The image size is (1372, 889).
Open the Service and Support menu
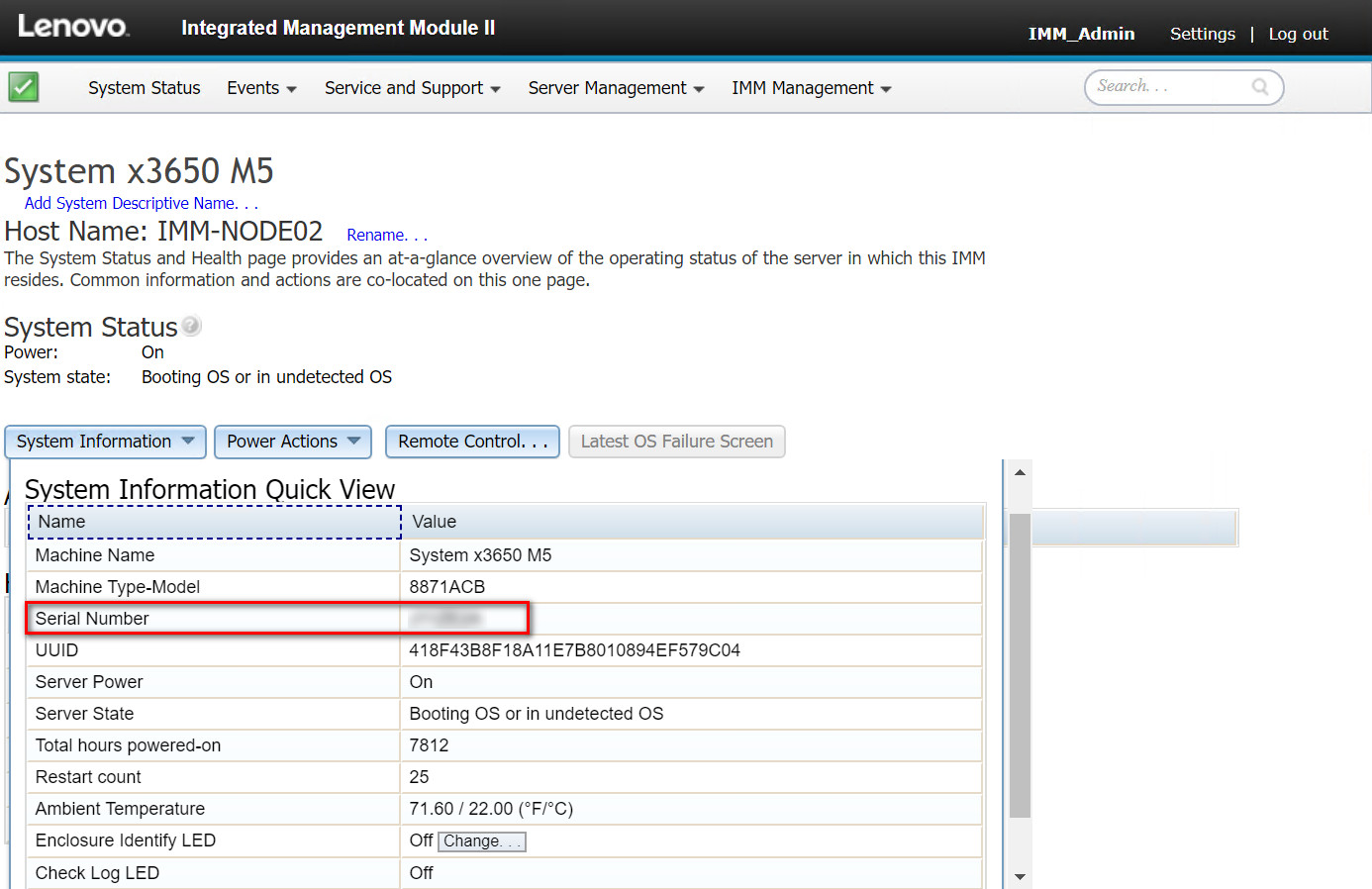click(413, 88)
